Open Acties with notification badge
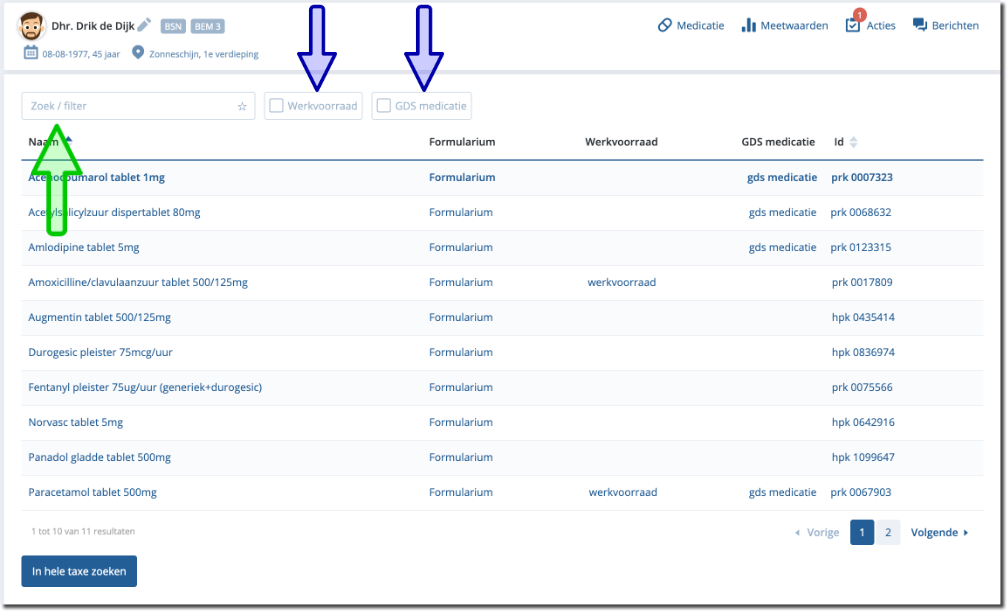This screenshot has width=1007, height=611. tap(853, 24)
